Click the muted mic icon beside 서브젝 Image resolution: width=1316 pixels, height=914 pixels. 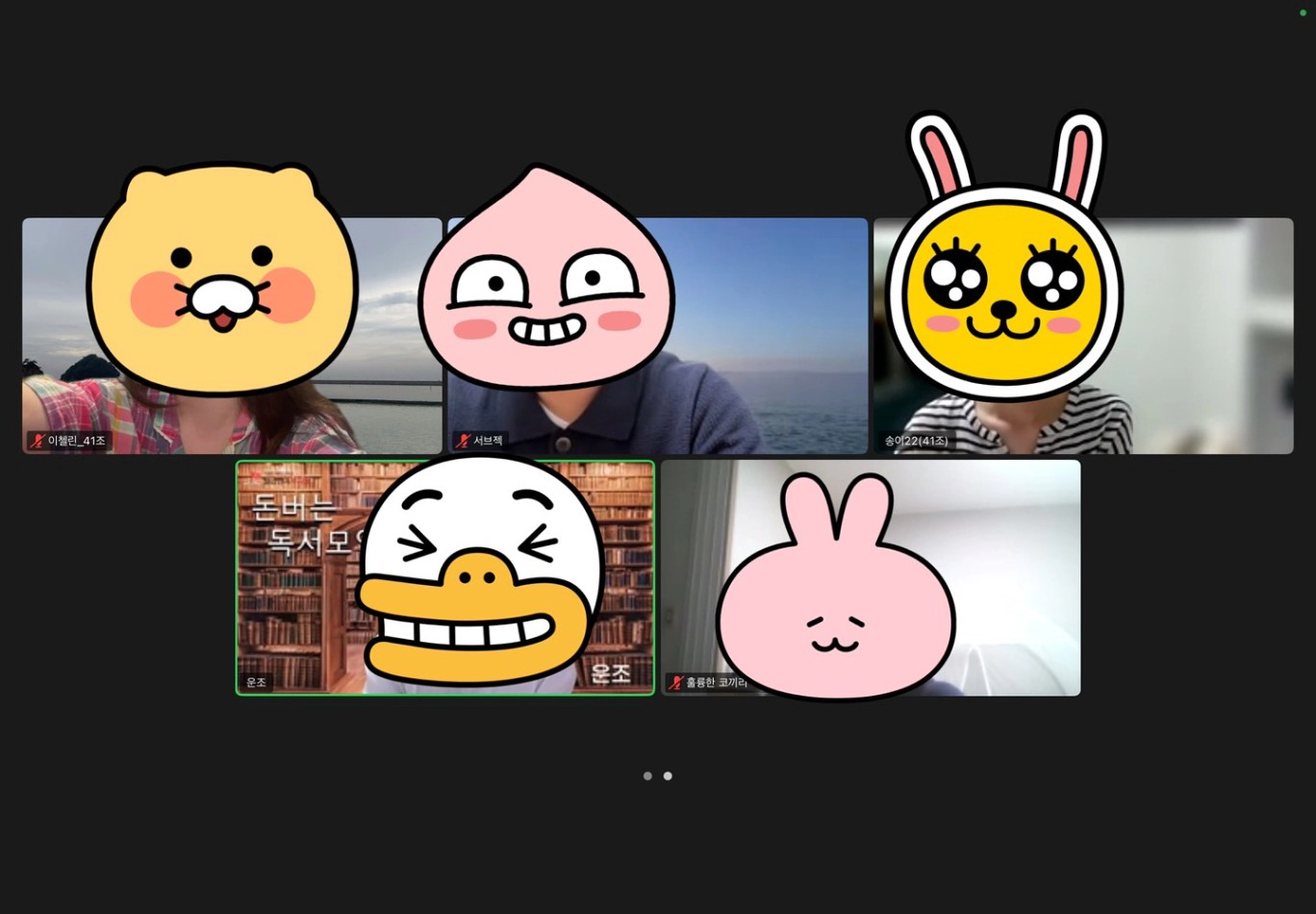464,442
